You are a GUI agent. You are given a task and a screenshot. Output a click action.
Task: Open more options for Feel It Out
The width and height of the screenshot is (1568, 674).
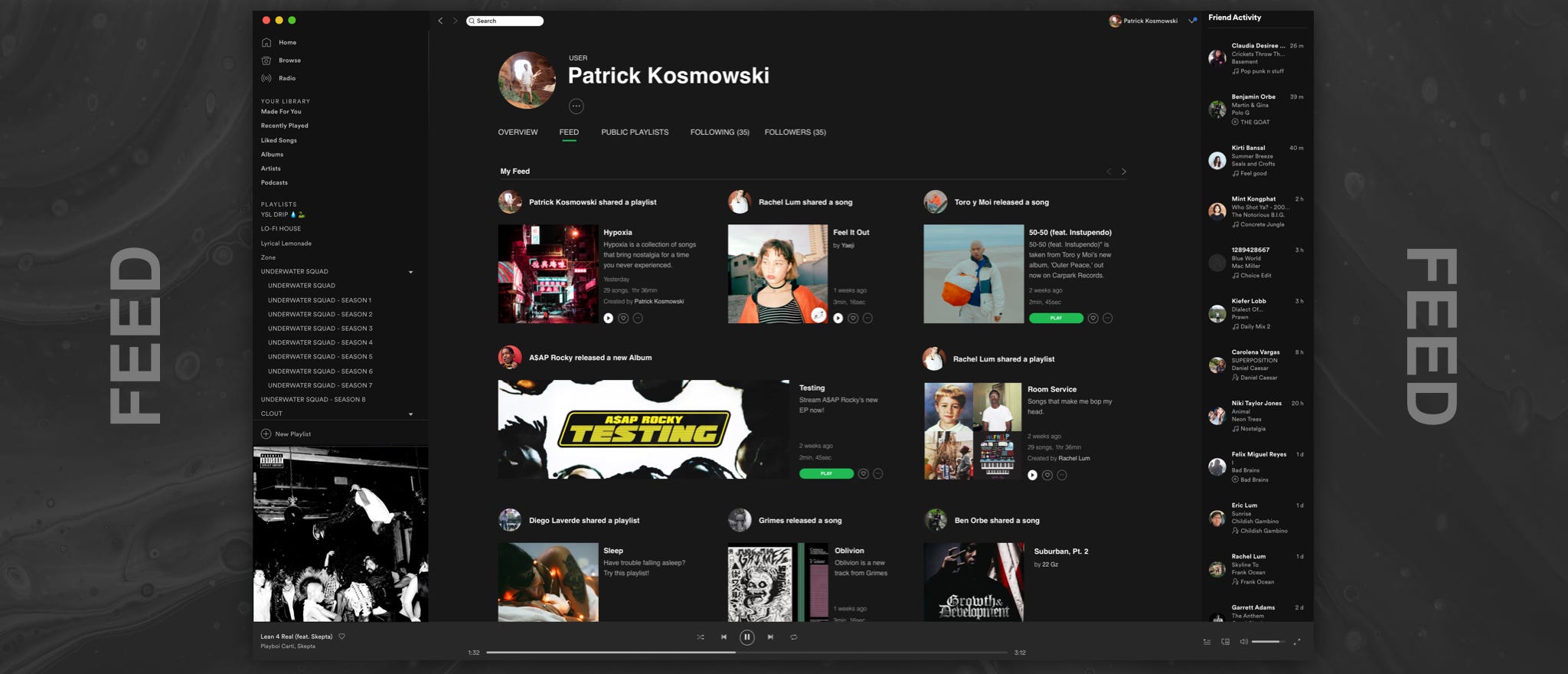pos(867,318)
